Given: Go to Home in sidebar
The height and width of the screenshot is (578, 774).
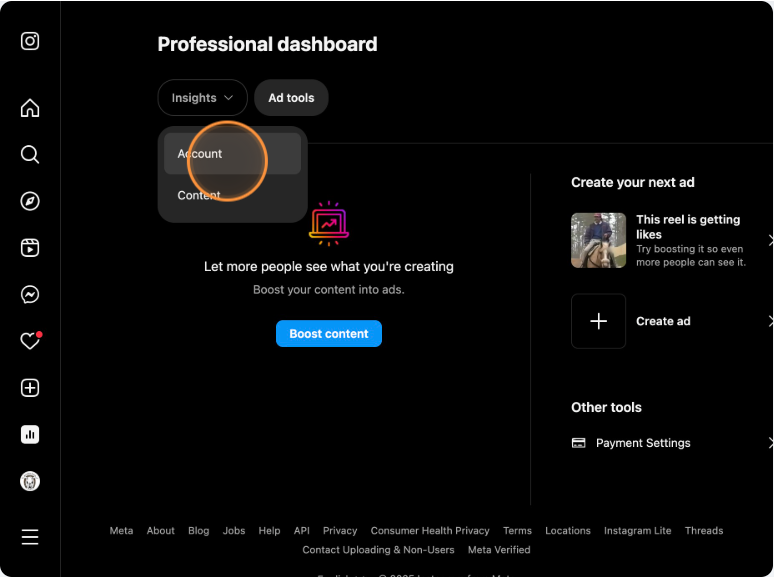Looking at the screenshot, I should point(30,108).
